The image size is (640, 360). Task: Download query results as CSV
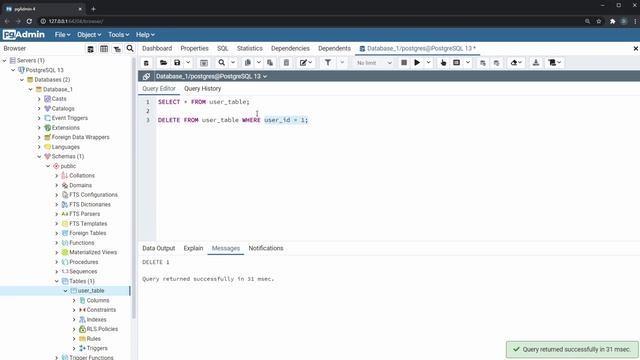coord(536,63)
